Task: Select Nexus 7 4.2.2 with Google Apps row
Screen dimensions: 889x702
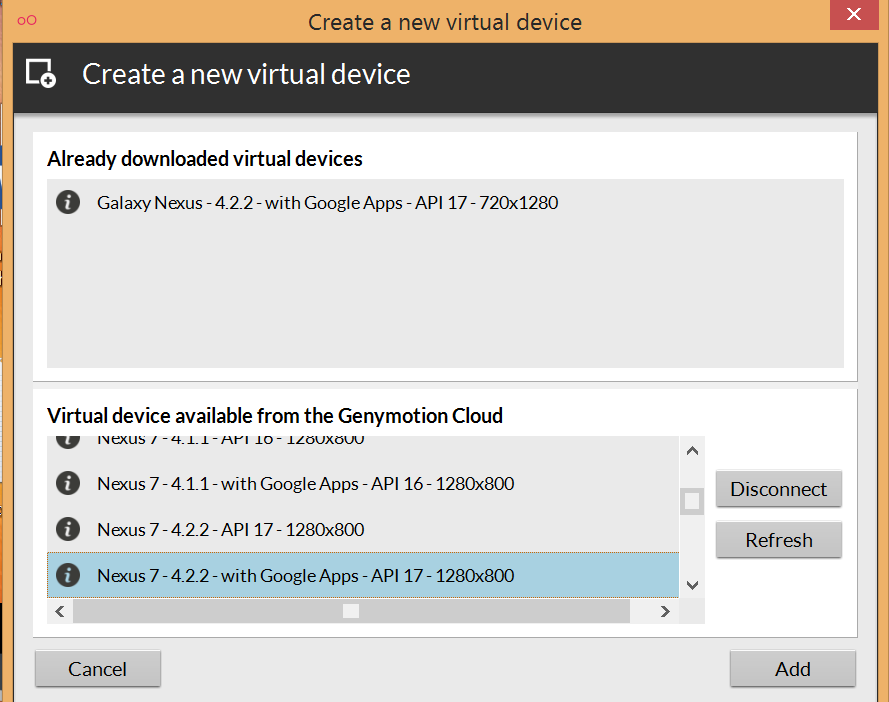Action: [305, 575]
